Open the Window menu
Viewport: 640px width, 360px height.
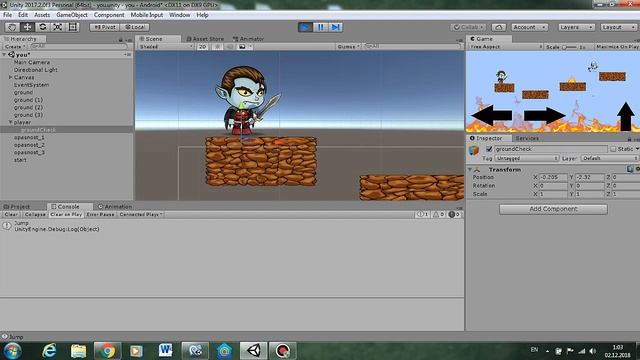pos(179,15)
